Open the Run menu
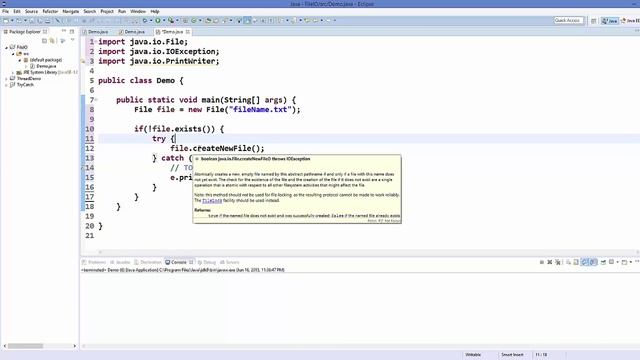 [122, 11]
